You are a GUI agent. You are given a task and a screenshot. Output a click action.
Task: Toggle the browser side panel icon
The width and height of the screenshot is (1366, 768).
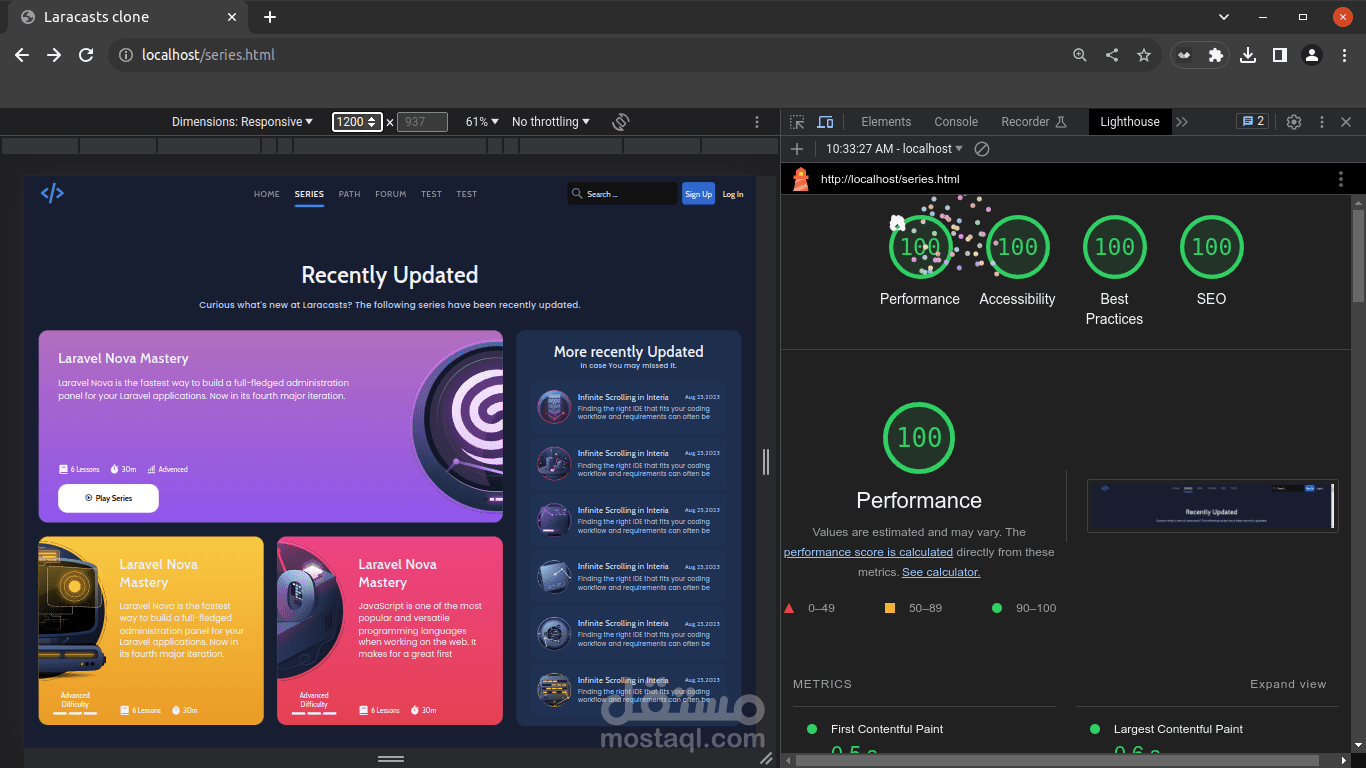coord(1280,55)
